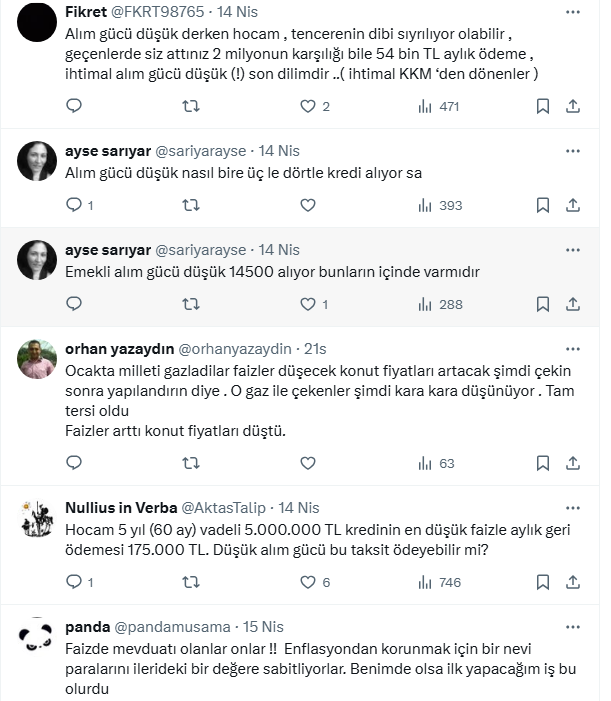Bookmark Fikret's tweet
Screen dimensions: 611x701
[543, 106]
